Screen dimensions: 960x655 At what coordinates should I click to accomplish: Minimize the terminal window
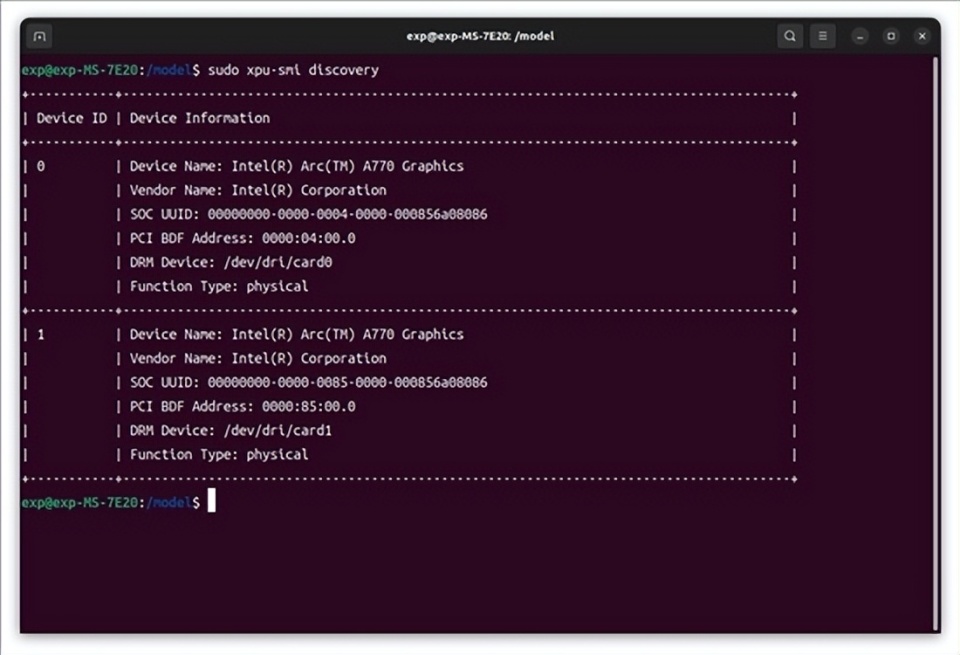tap(860, 37)
